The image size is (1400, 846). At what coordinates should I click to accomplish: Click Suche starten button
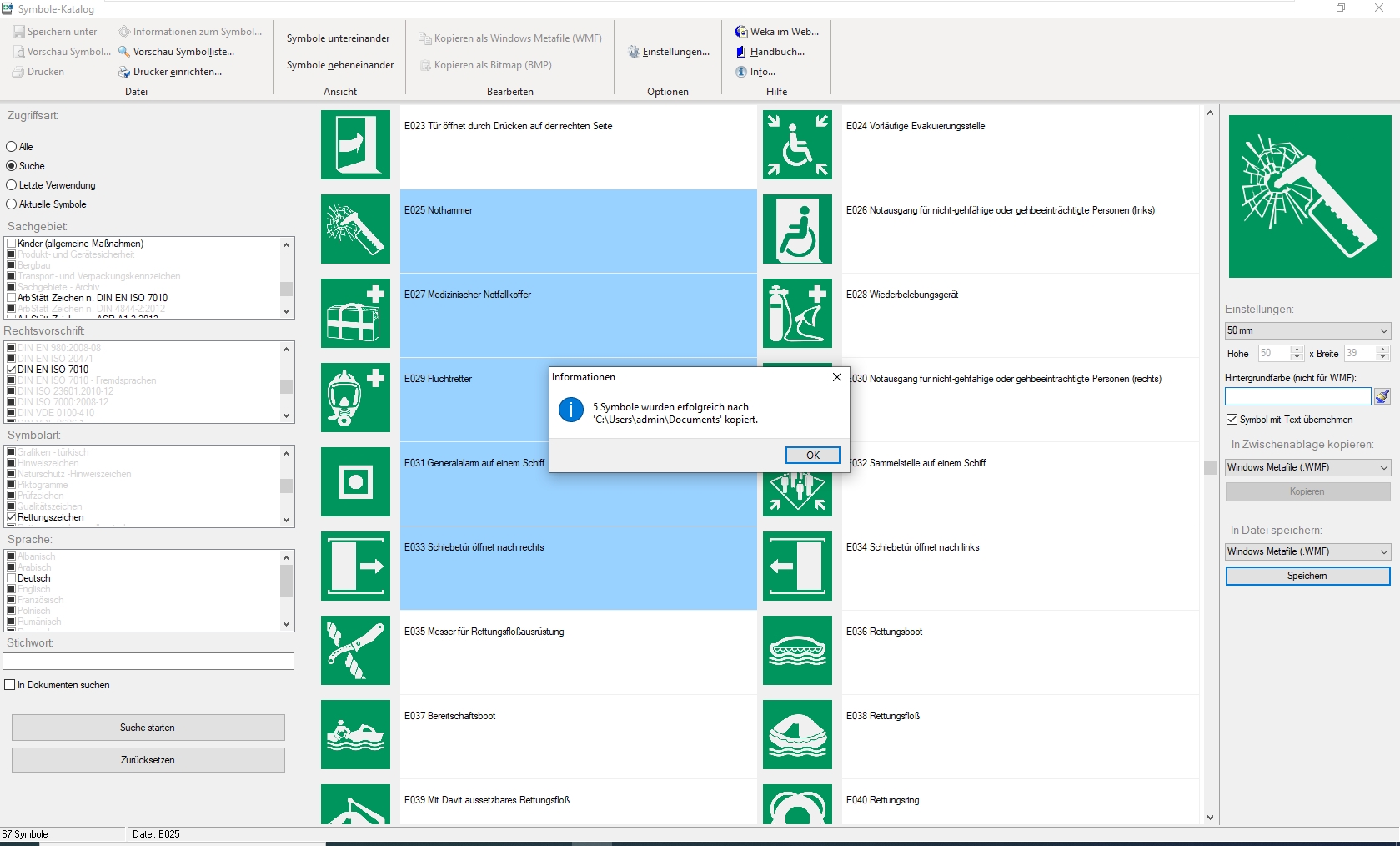point(148,728)
